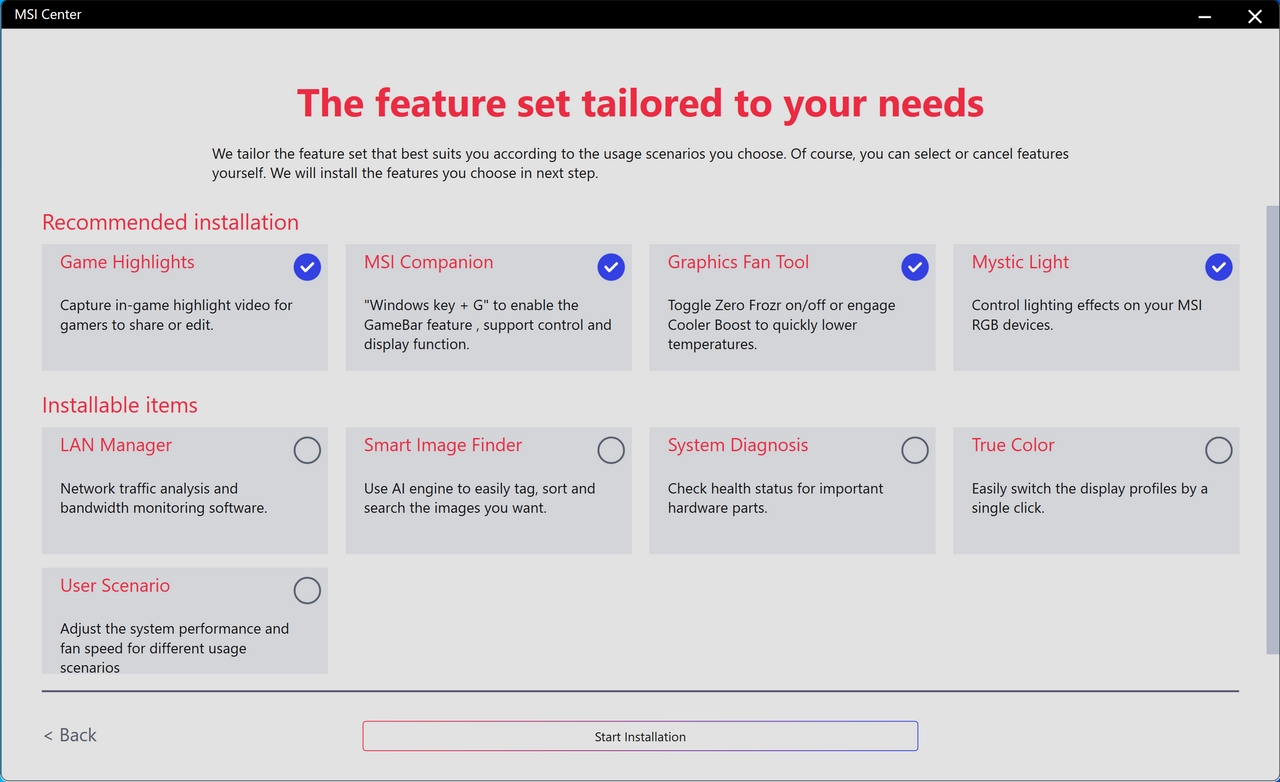Uncheck the Game Highlights checkmark
The height and width of the screenshot is (782, 1280).
tap(307, 267)
